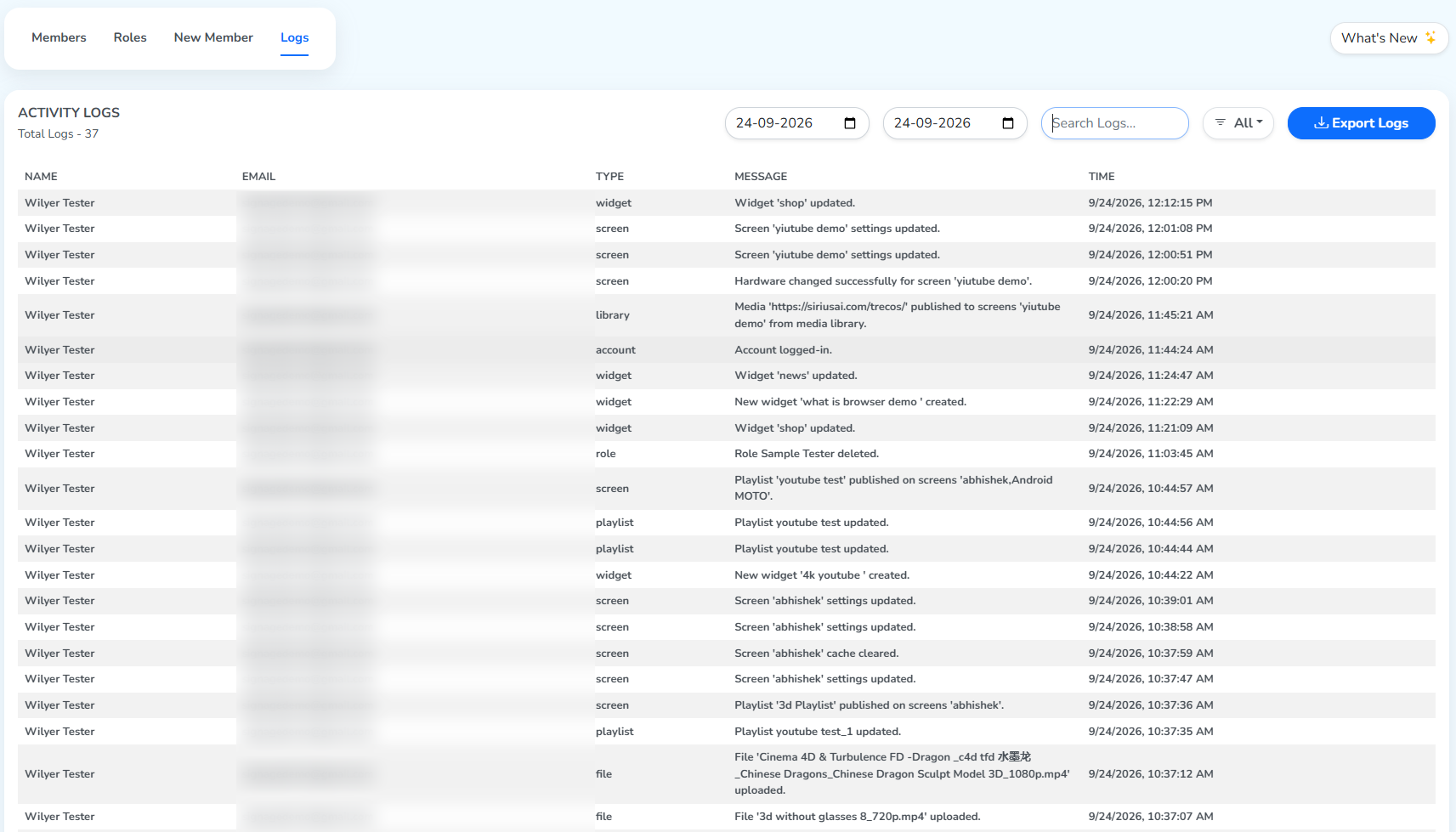Select Playlist 'youtube test' published on screens message
This screenshot has width=1456, height=832.
coord(893,488)
